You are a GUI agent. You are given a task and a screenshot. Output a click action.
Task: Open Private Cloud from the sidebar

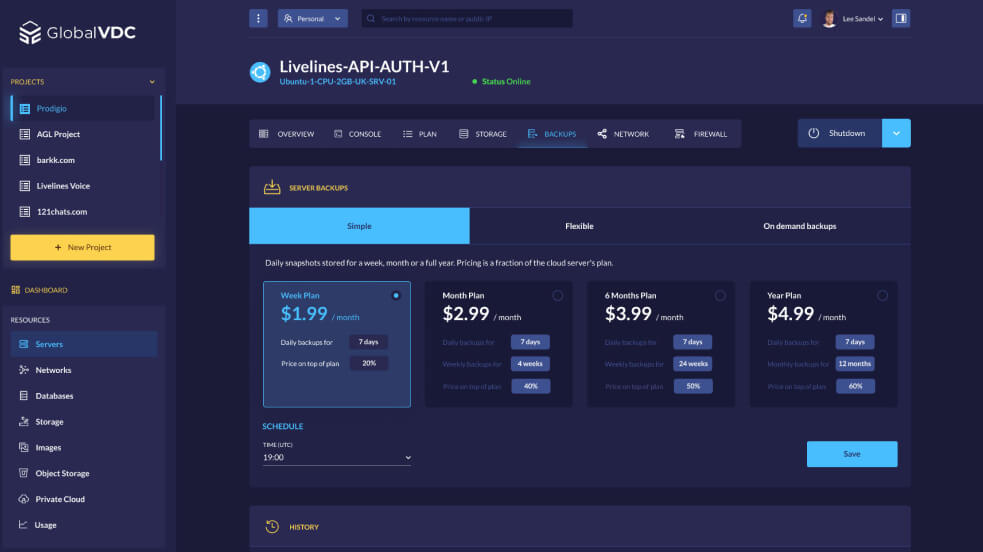60,499
